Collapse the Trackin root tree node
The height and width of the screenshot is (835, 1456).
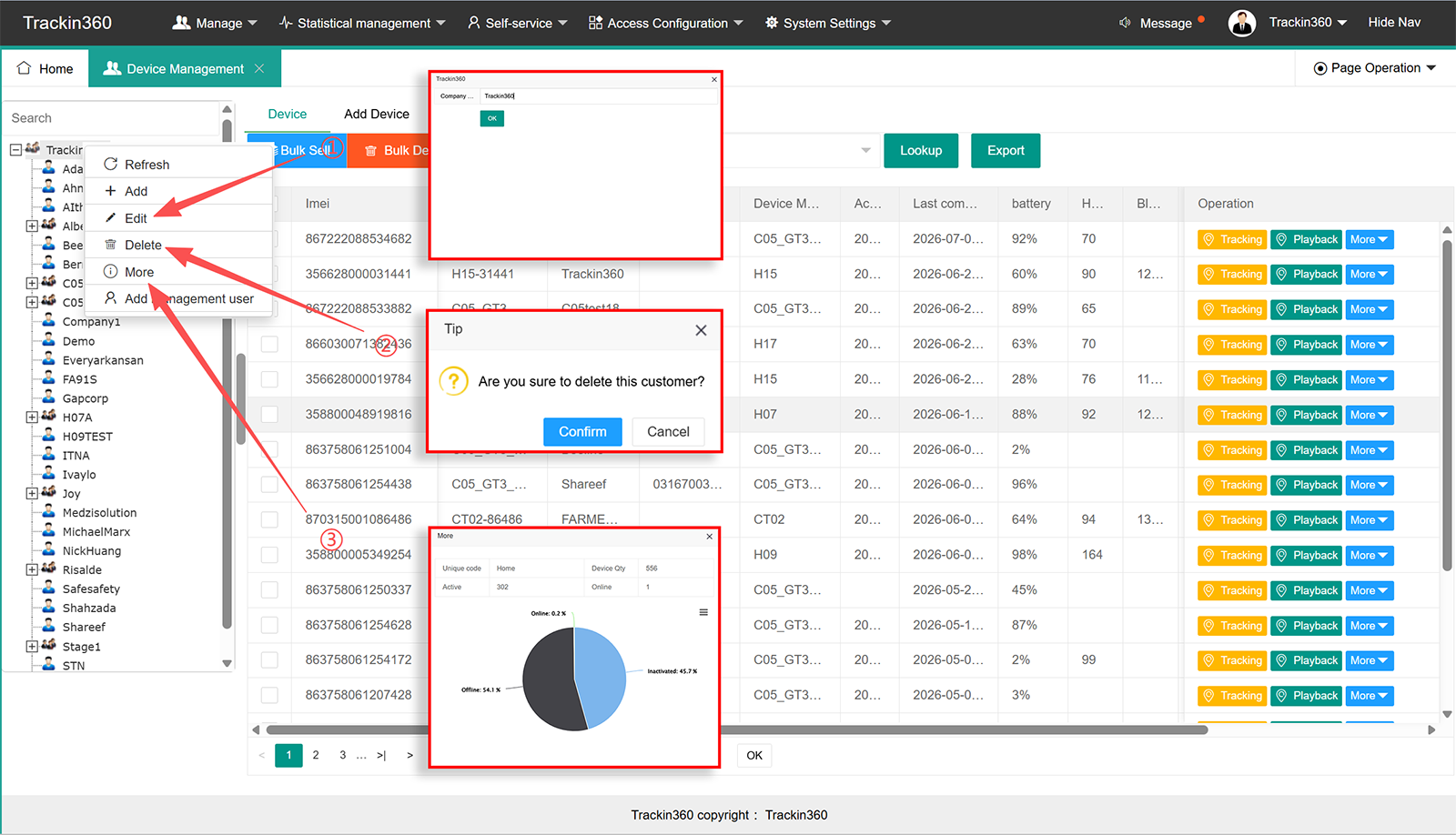[15, 149]
